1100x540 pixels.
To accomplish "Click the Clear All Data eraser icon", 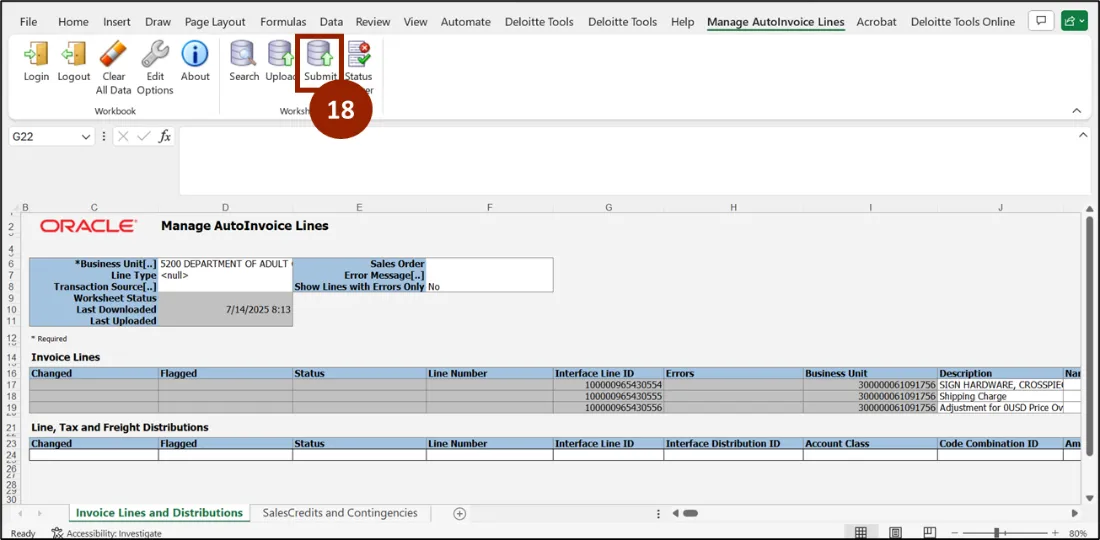I will [x=113, y=55].
